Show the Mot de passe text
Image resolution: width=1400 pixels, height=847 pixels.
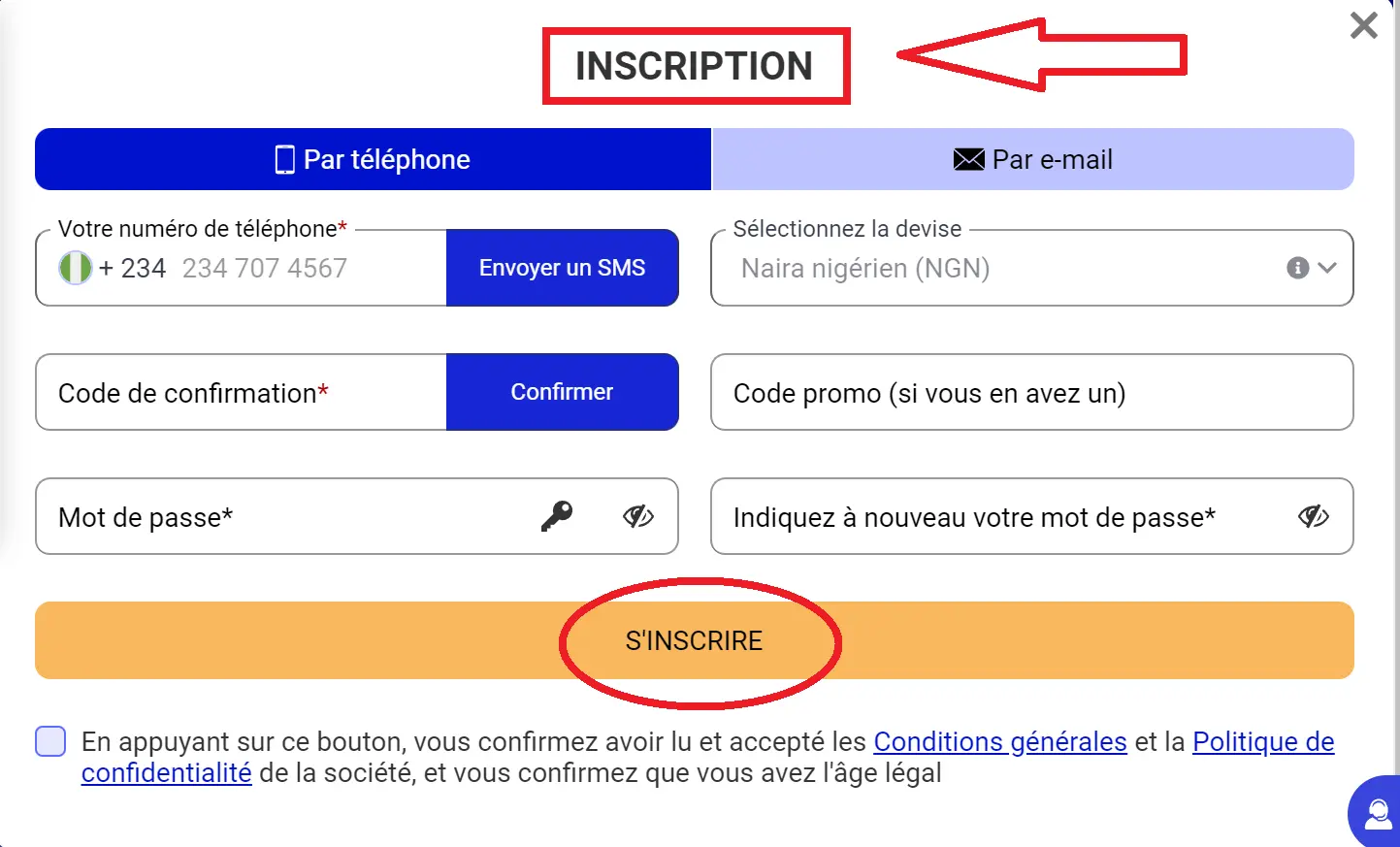[637, 516]
